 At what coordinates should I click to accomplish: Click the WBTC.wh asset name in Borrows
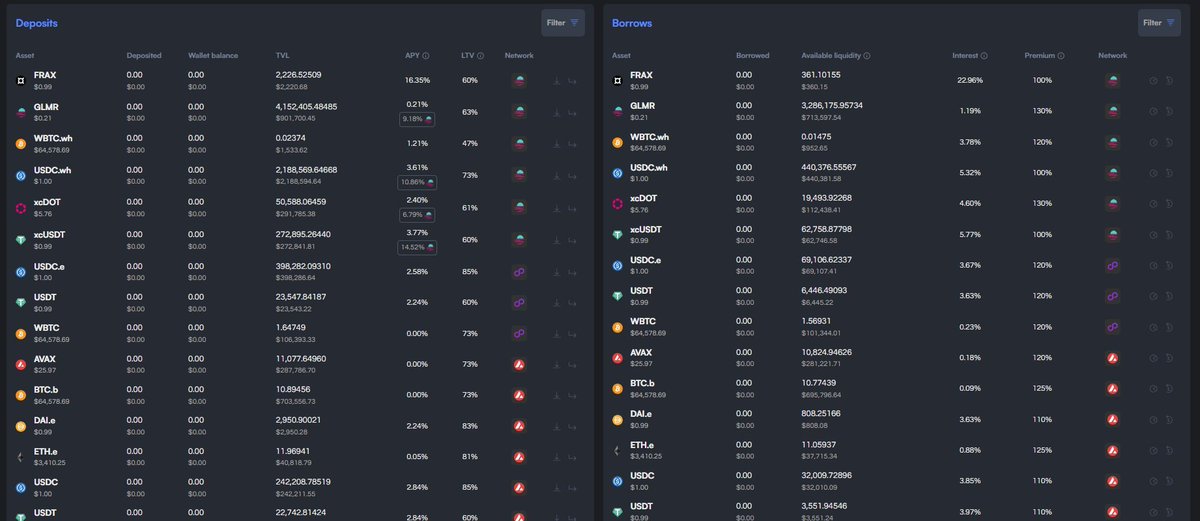click(650, 137)
